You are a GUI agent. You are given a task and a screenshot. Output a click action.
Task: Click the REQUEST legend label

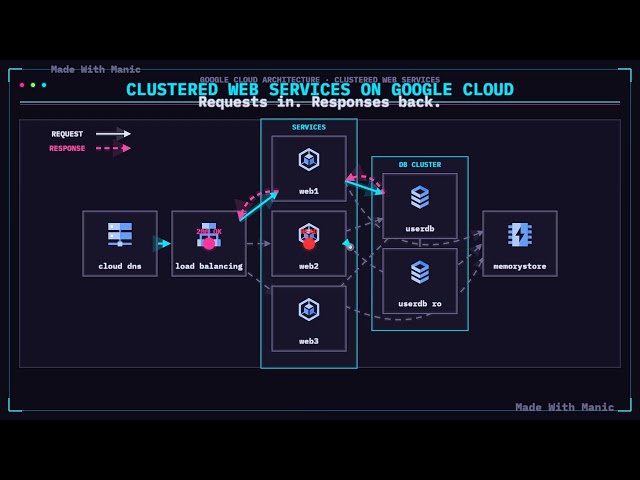tap(67, 134)
